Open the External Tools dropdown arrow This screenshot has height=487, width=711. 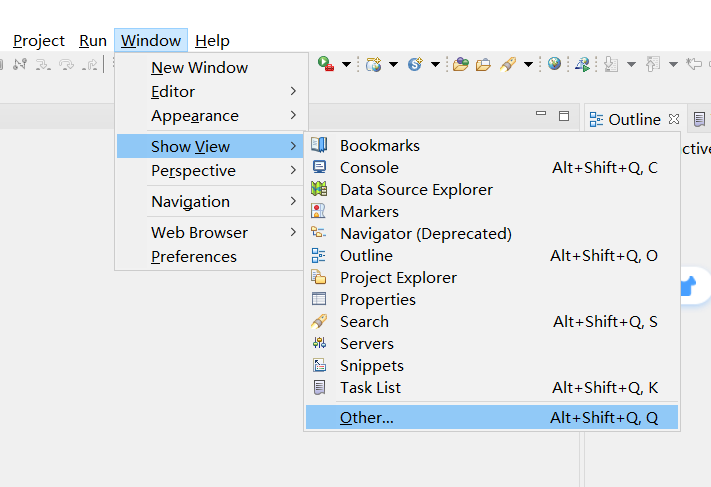pos(346,64)
